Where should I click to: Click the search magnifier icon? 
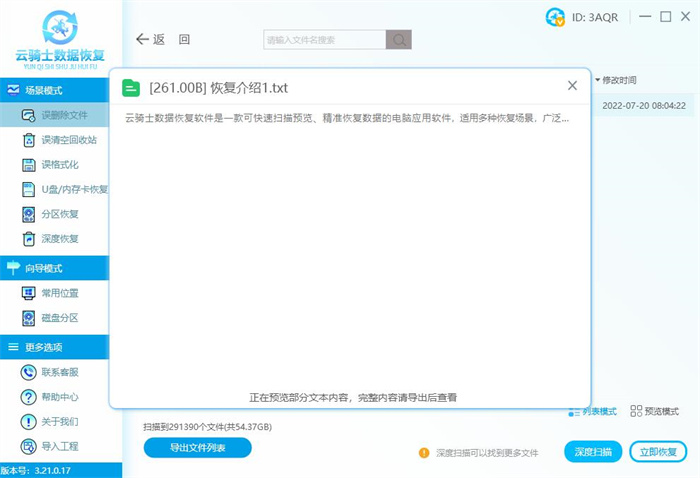pyautogui.click(x=400, y=40)
